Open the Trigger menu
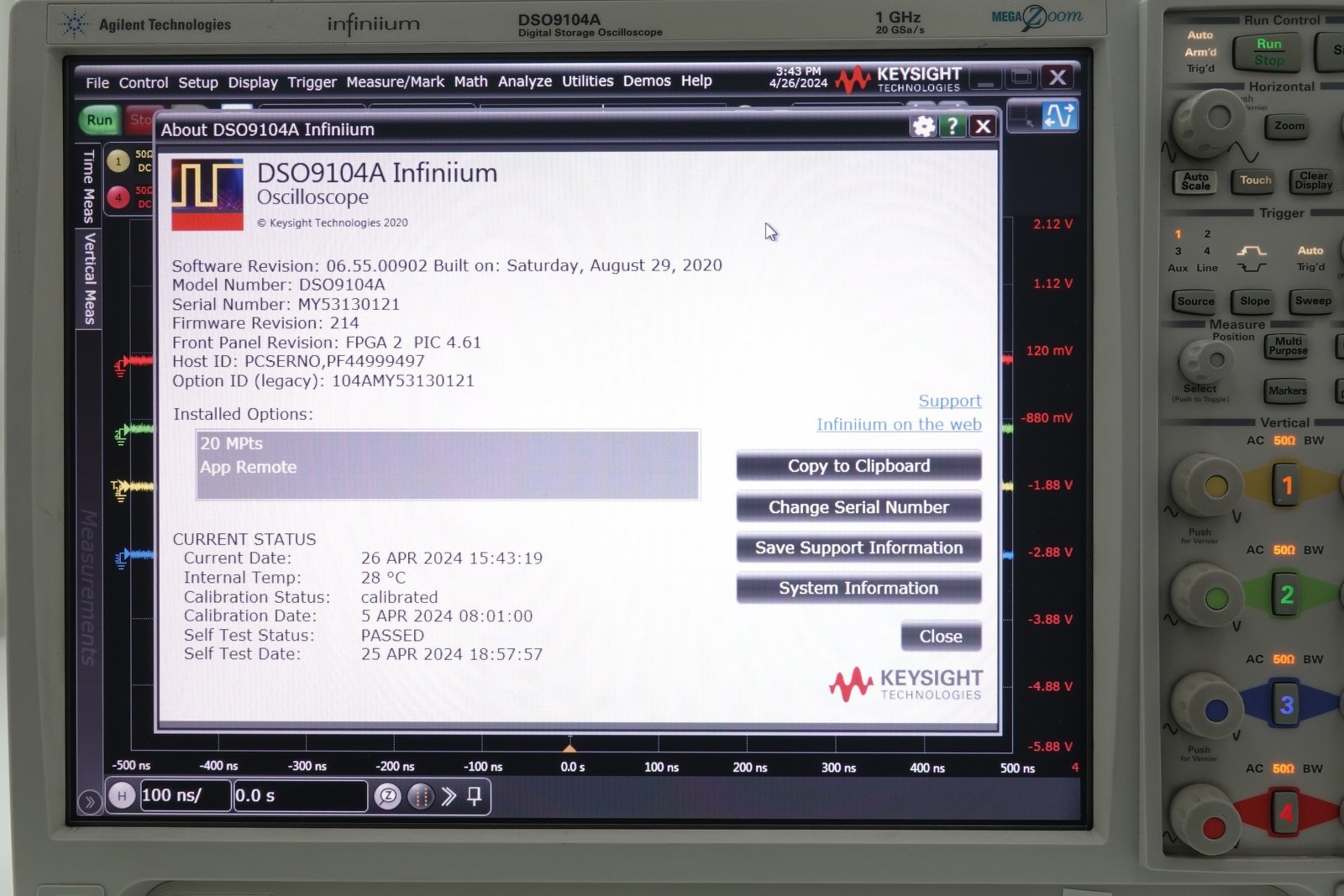Image resolution: width=1344 pixels, height=896 pixels. (x=312, y=82)
